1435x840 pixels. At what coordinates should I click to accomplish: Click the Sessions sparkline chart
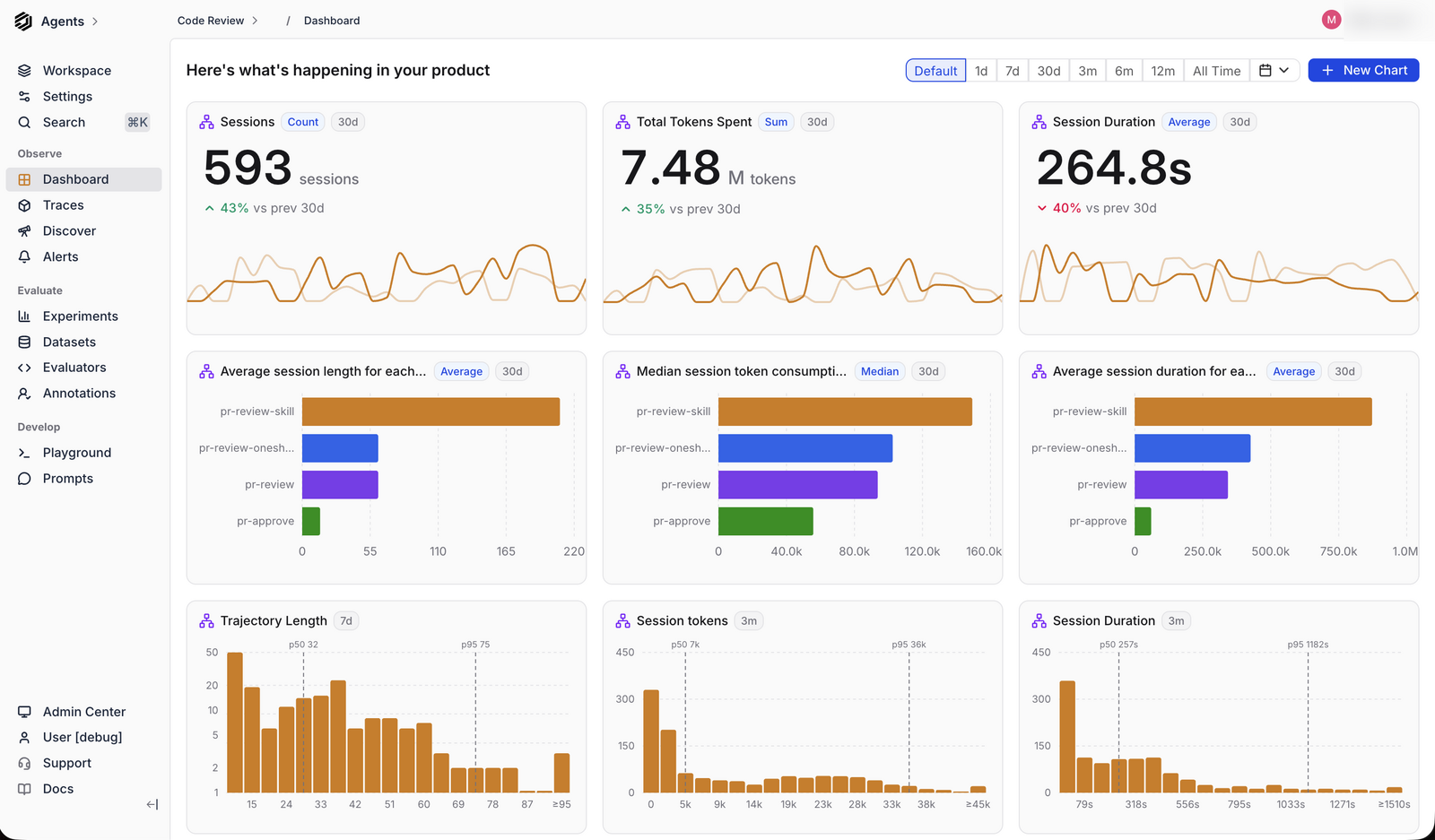[x=387, y=273]
